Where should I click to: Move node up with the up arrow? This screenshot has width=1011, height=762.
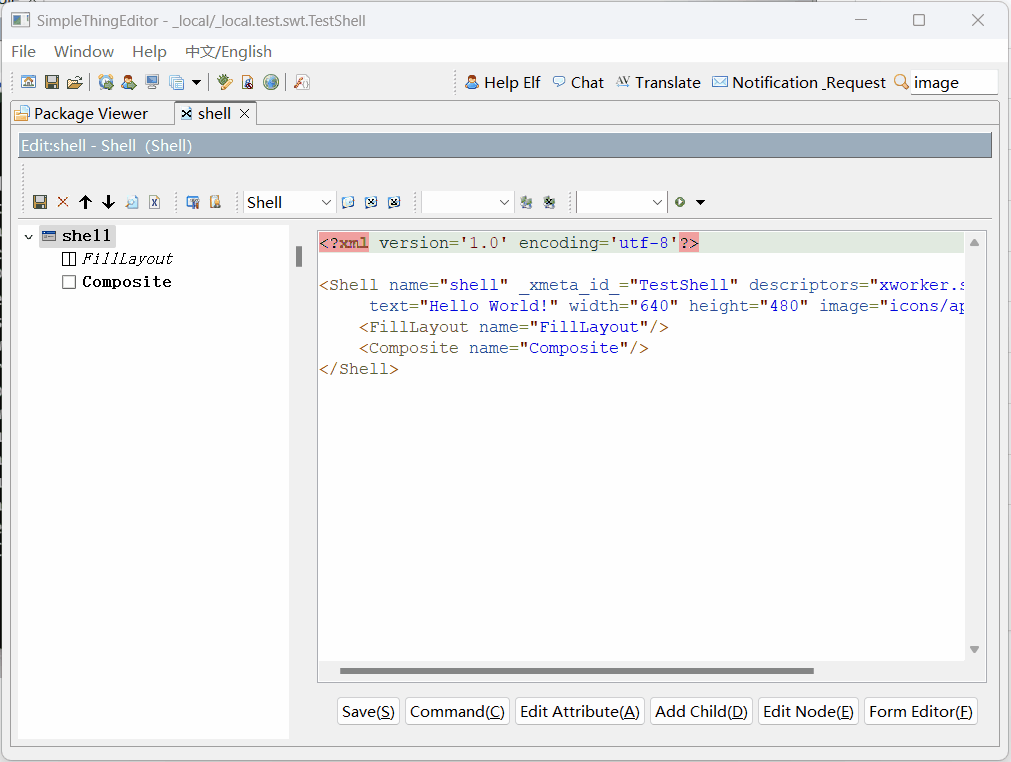pos(86,202)
